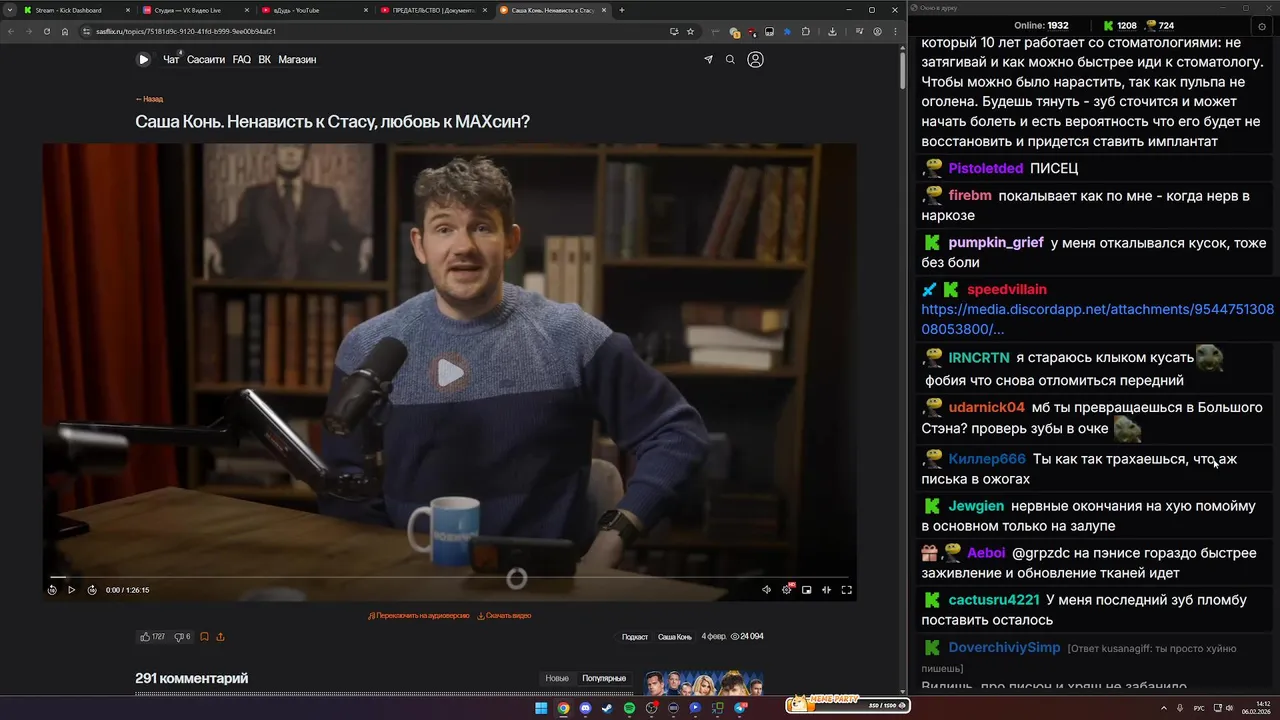Dislike the video with thumbs down
The width and height of the screenshot is (1280, 720).
182,637
